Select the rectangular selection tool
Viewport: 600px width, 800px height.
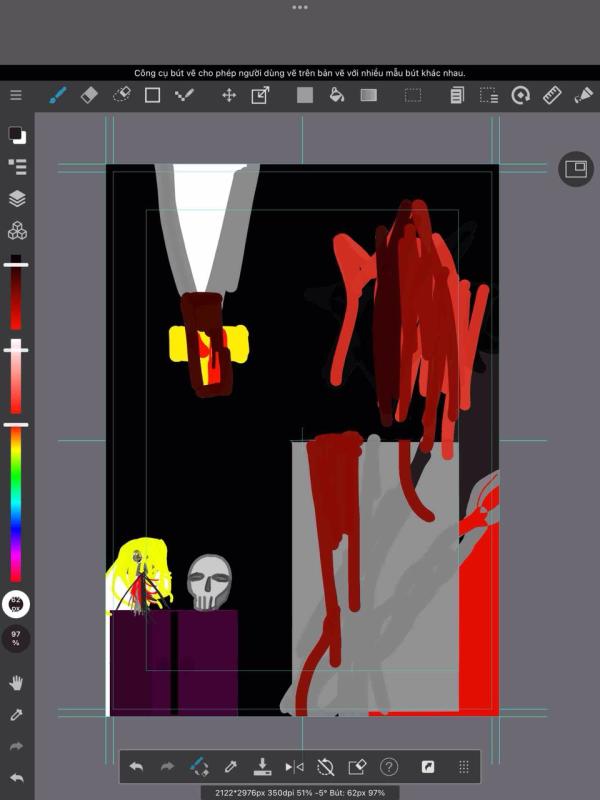pos(412,95)
